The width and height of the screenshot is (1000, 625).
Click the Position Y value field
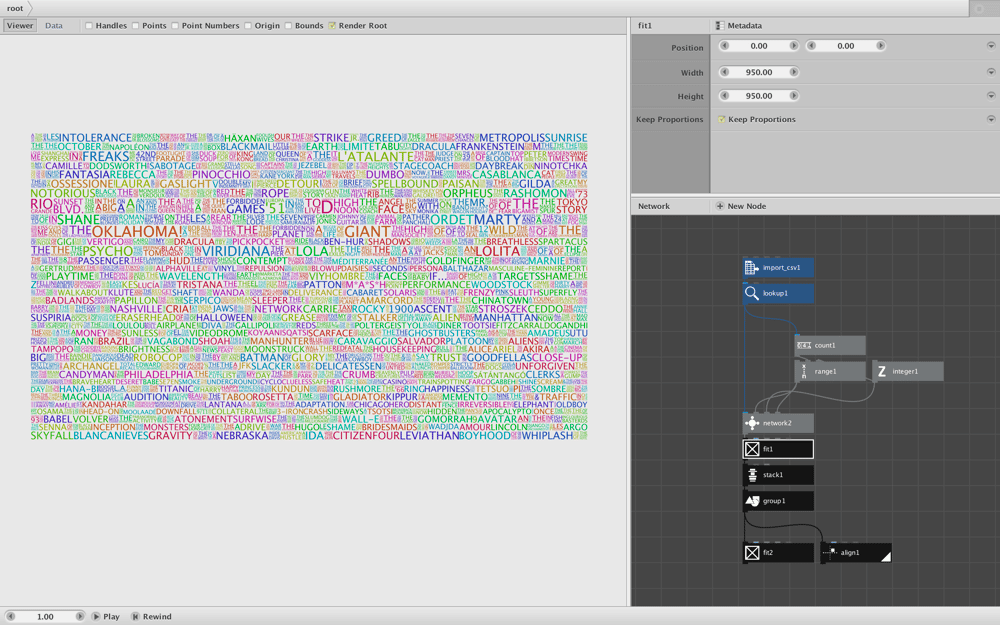coord(846,46)
